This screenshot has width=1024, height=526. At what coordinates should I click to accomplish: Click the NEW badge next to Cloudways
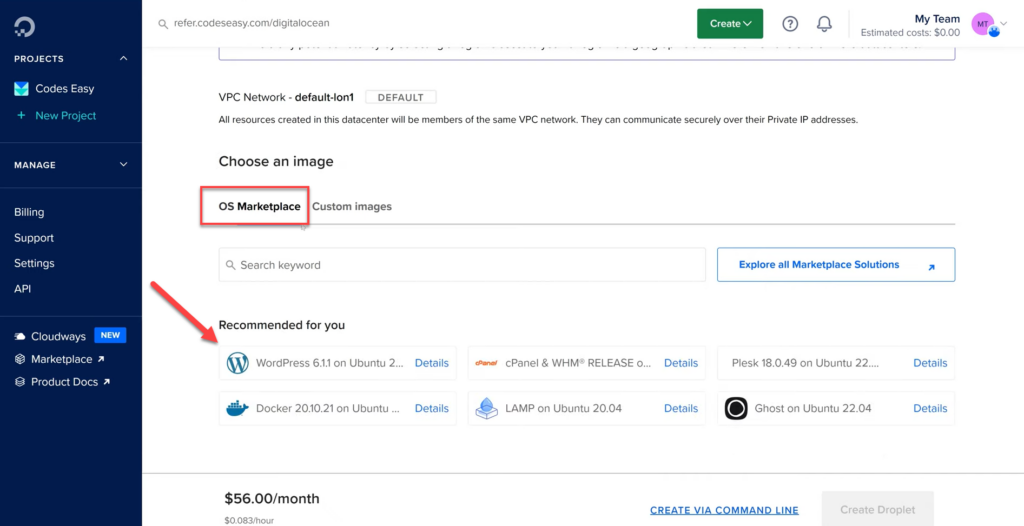click(110, 335)
